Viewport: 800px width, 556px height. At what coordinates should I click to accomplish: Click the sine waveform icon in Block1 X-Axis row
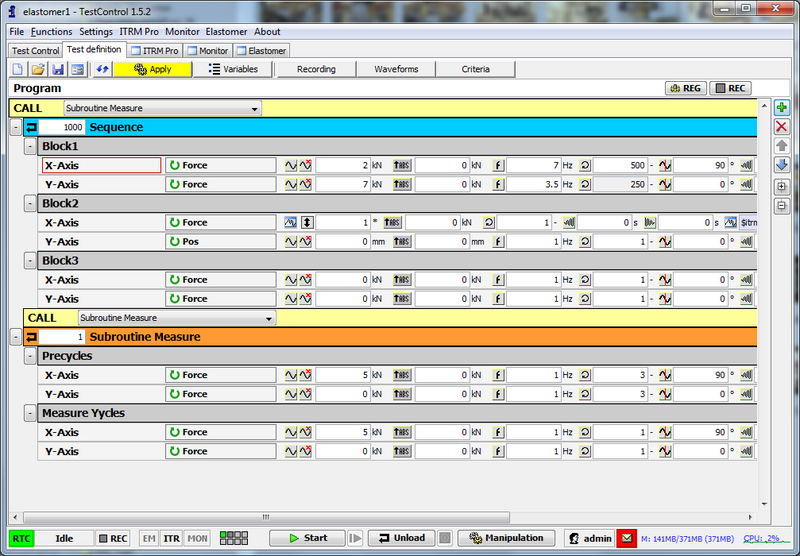(x=290, y=165)
